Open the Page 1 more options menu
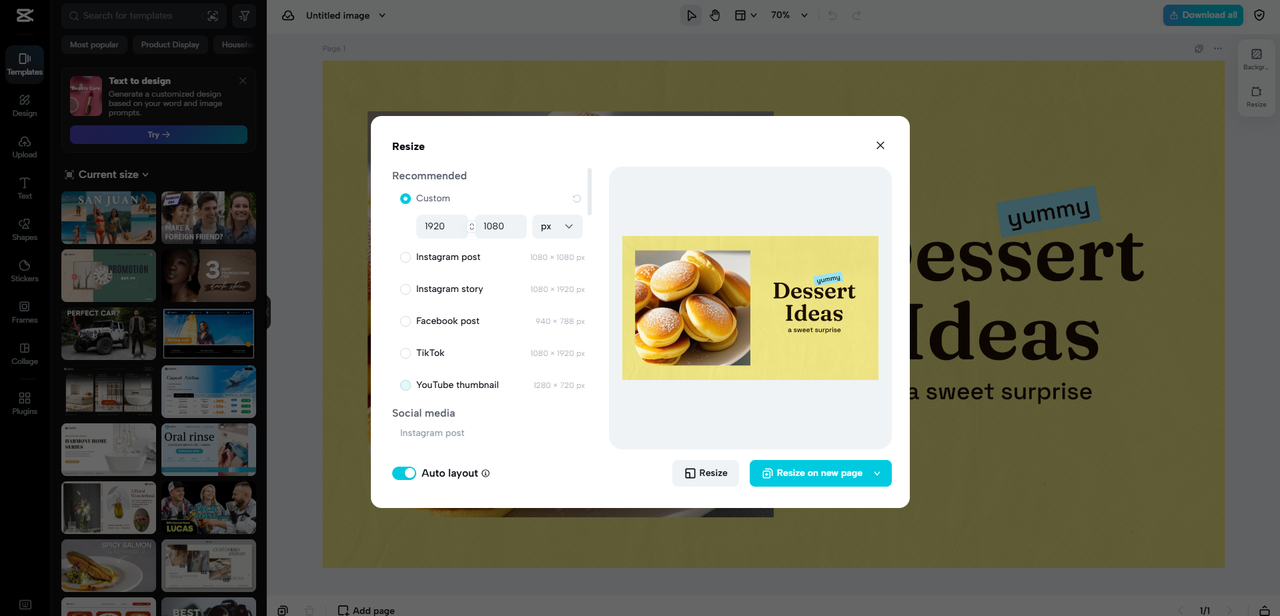1280x616 pixels. (x=1218, y=48)
